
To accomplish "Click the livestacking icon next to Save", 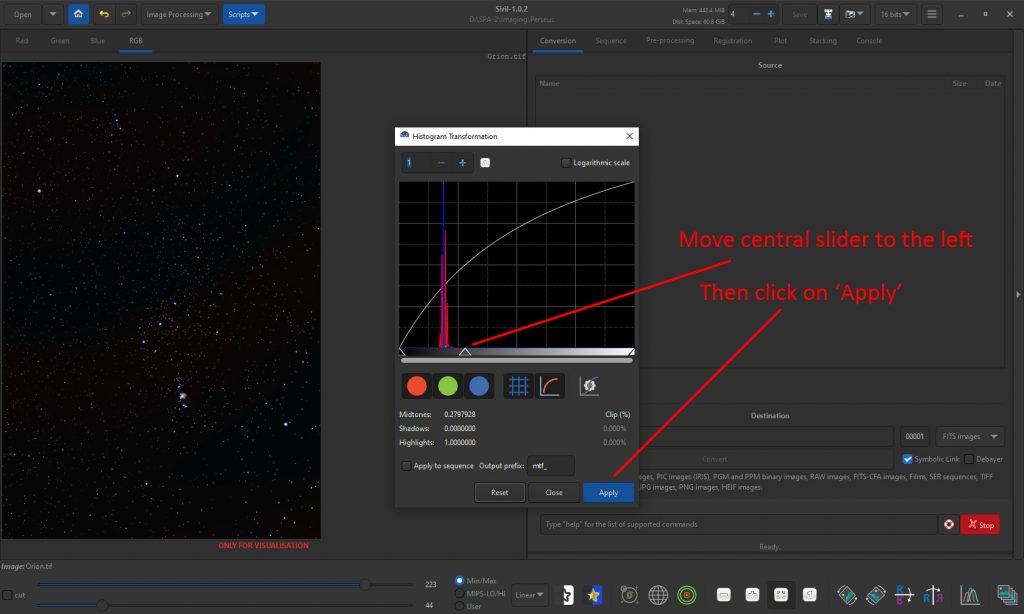I will pyautogui.click(x=828, y=14).
